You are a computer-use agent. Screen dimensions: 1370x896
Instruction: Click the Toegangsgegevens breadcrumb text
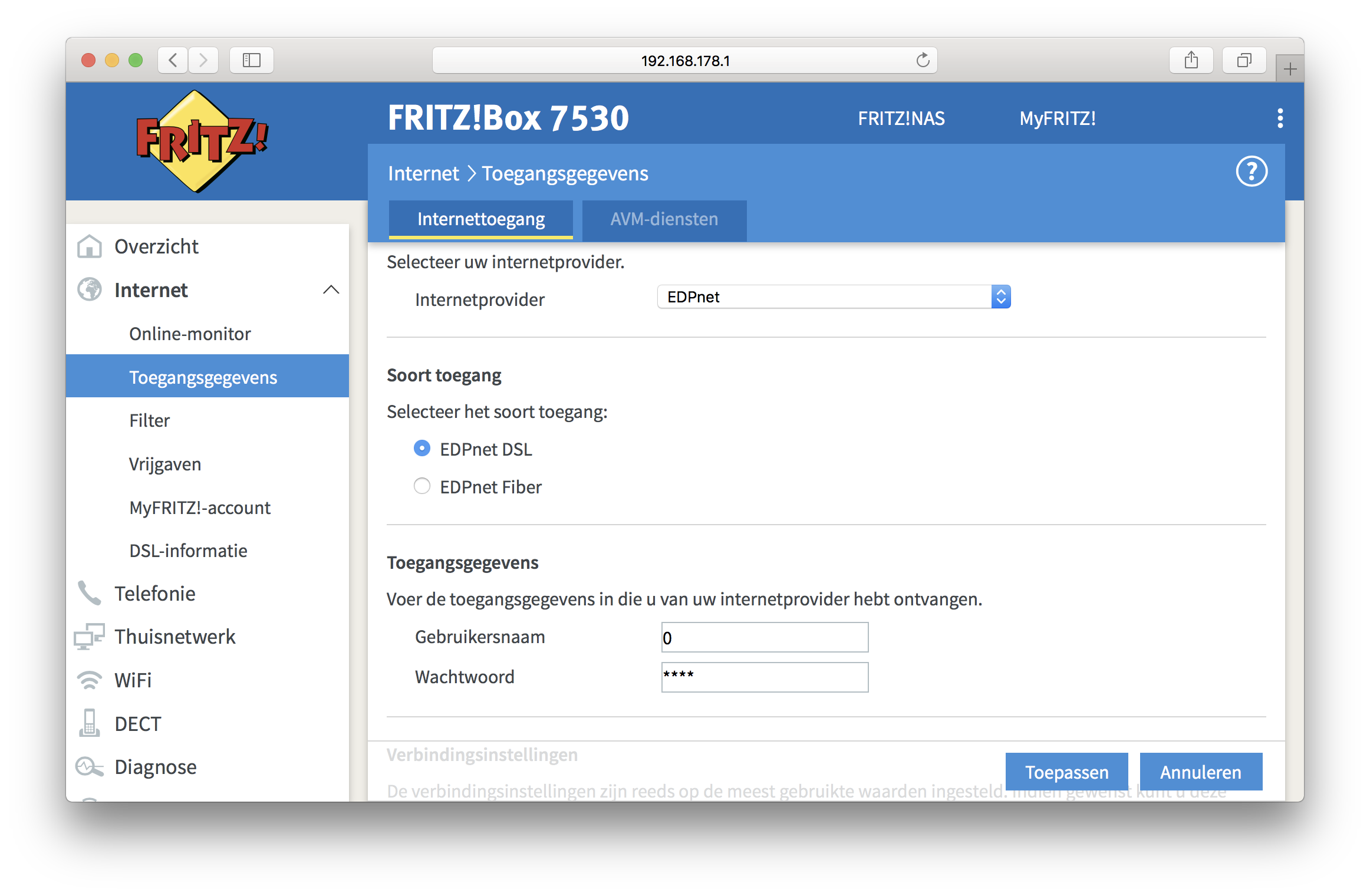pyautogui.click(x=565, y=173)
